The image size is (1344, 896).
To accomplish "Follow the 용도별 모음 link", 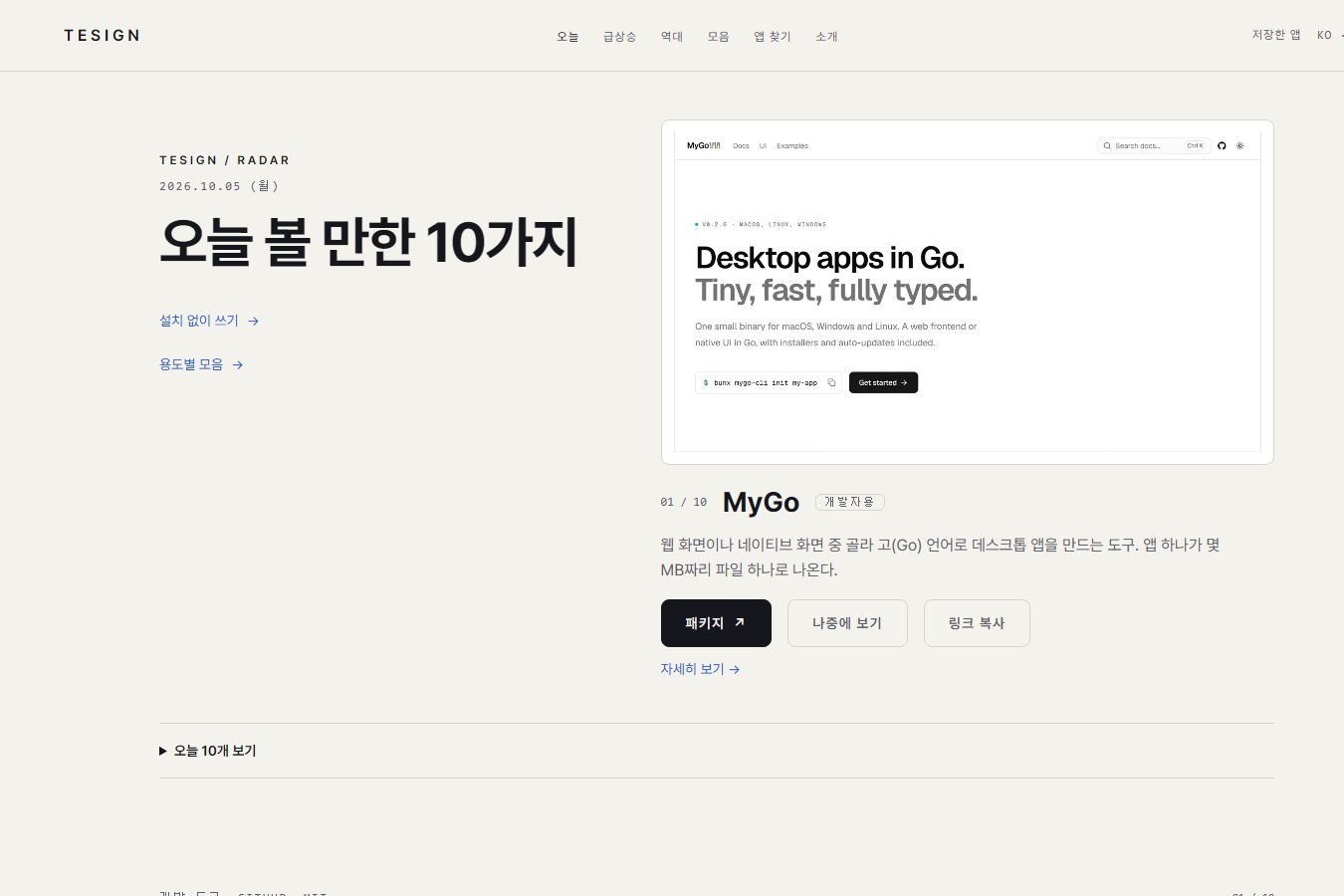I will [201, 364].
